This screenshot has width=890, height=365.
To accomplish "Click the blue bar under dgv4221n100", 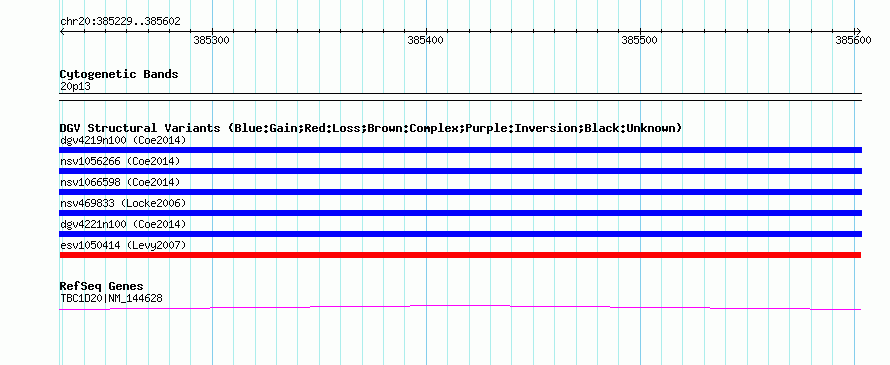I will pos(460,234).
